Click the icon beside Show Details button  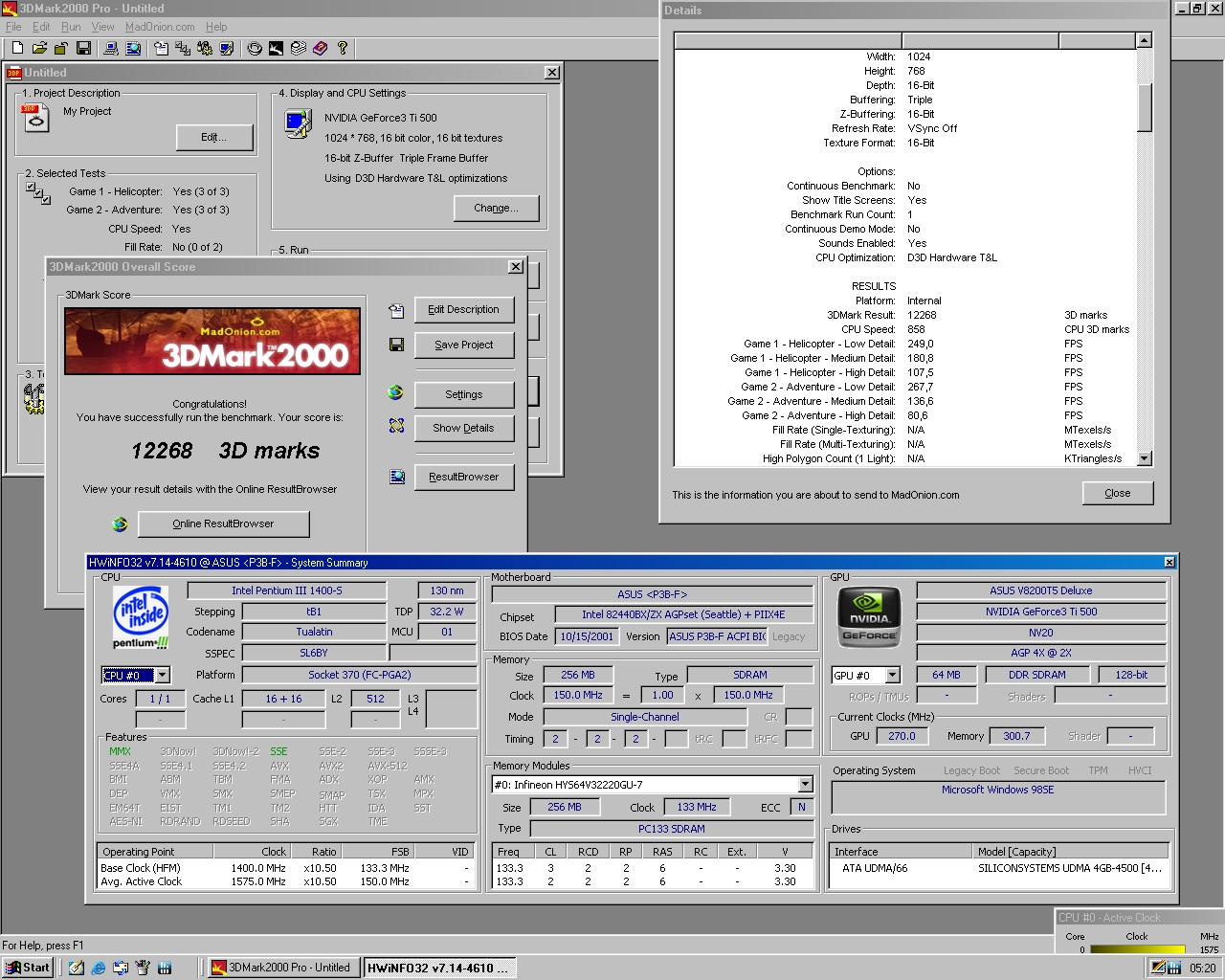(x=396, y=426)
